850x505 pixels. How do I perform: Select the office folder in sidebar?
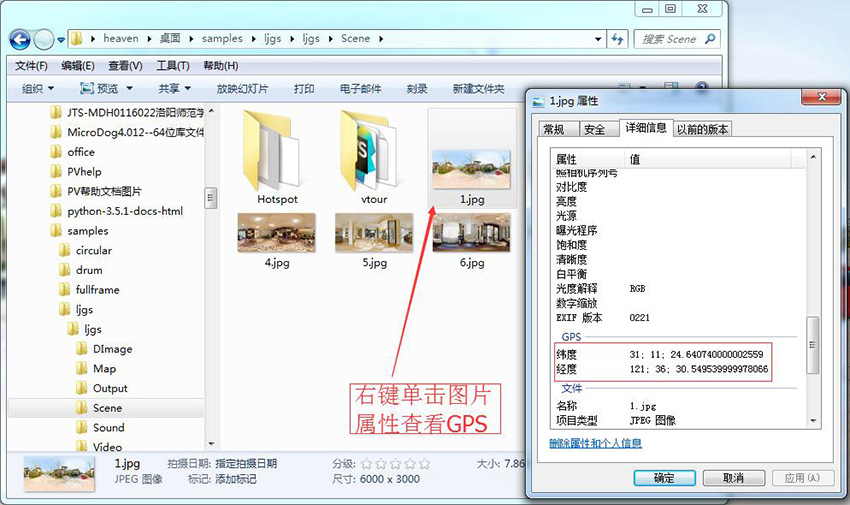pos(81,152)
